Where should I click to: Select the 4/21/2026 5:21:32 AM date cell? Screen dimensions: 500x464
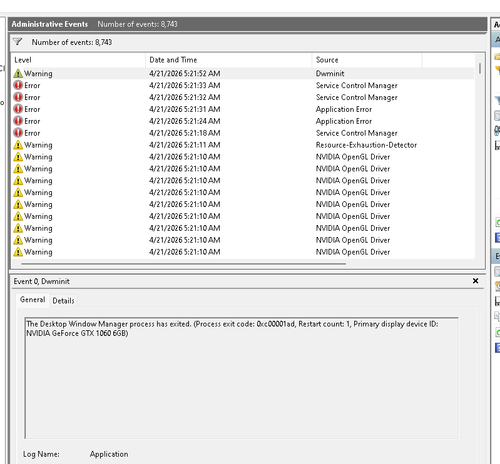tap(185, 97)
